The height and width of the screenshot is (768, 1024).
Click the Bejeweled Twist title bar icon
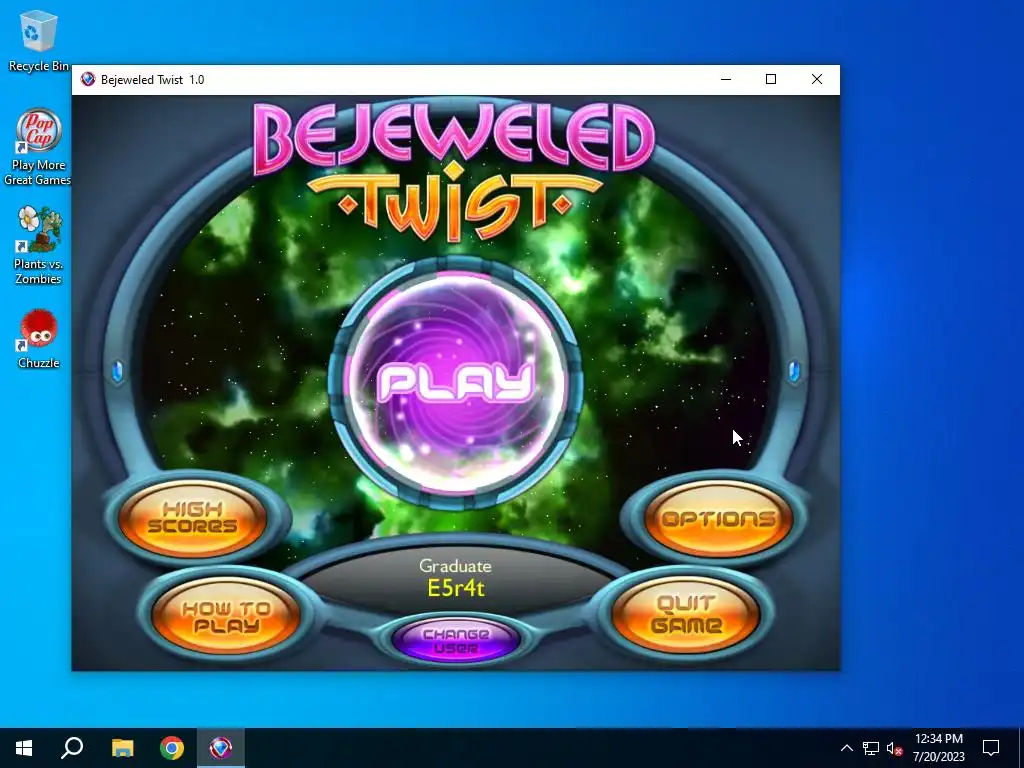coord(88,80)
